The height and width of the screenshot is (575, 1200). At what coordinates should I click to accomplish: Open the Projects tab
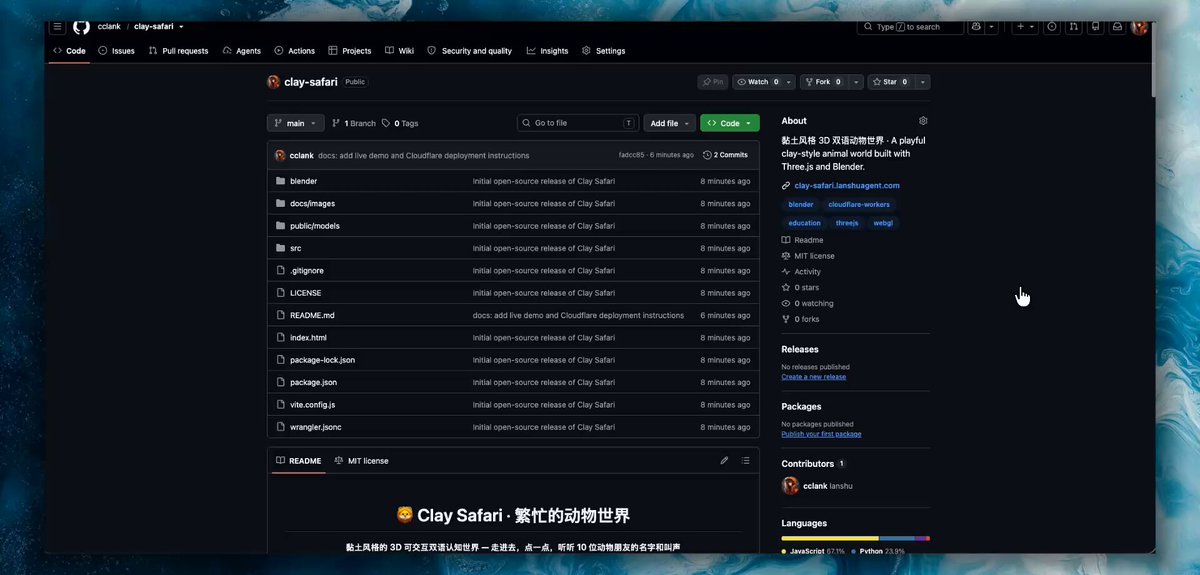349,51
